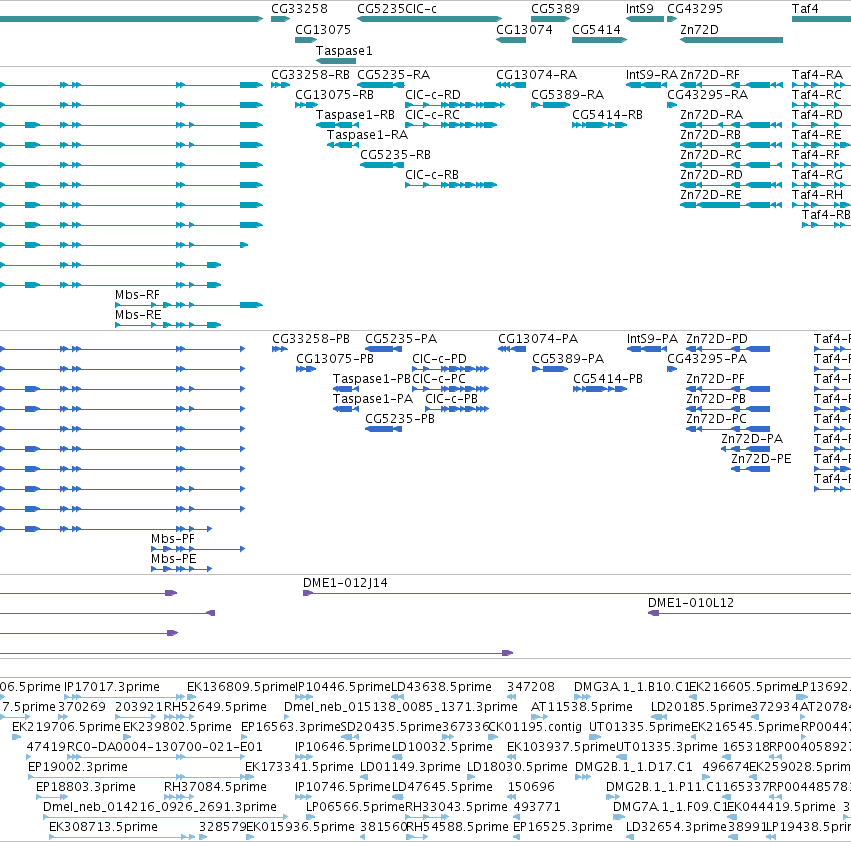Image resolution: width=851 pixels, height=842 pixels.
Task: Click transcript CG5235-RB label
Action: 395,155
